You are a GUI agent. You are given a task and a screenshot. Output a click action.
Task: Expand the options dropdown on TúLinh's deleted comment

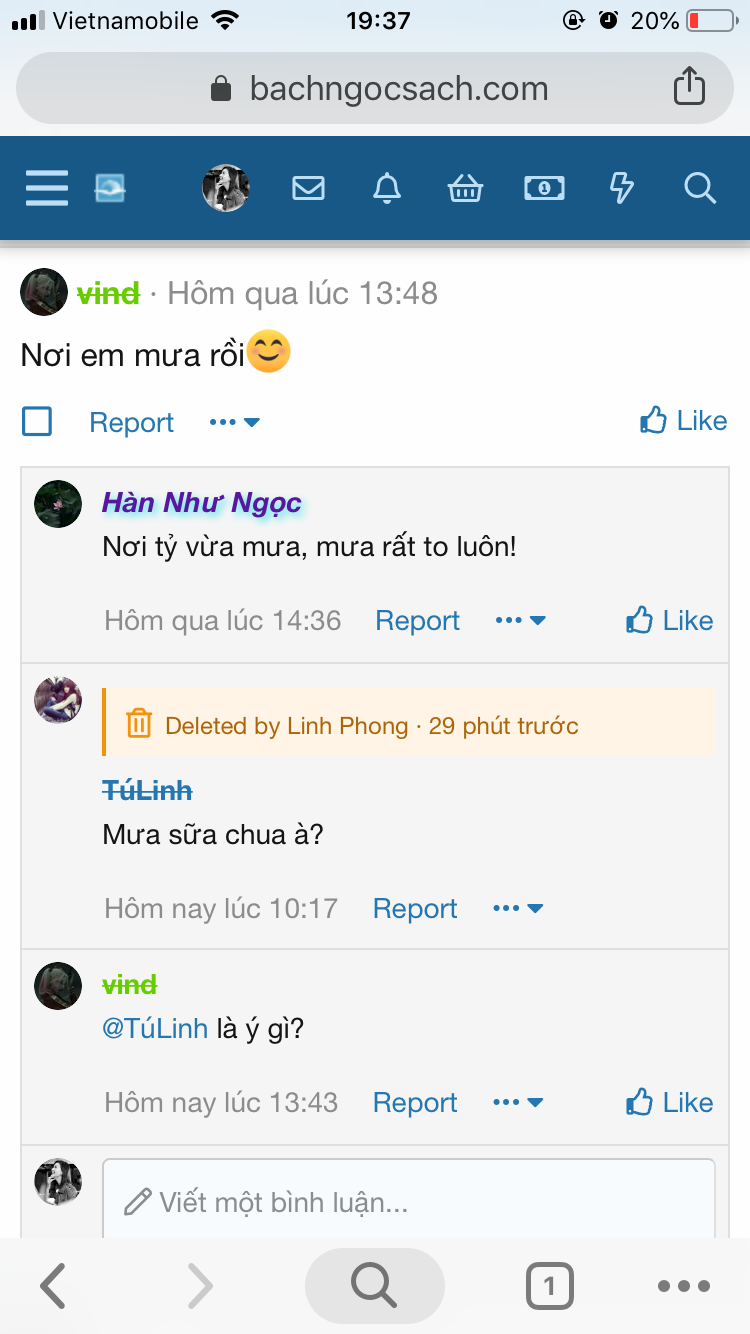coord(518,909)
